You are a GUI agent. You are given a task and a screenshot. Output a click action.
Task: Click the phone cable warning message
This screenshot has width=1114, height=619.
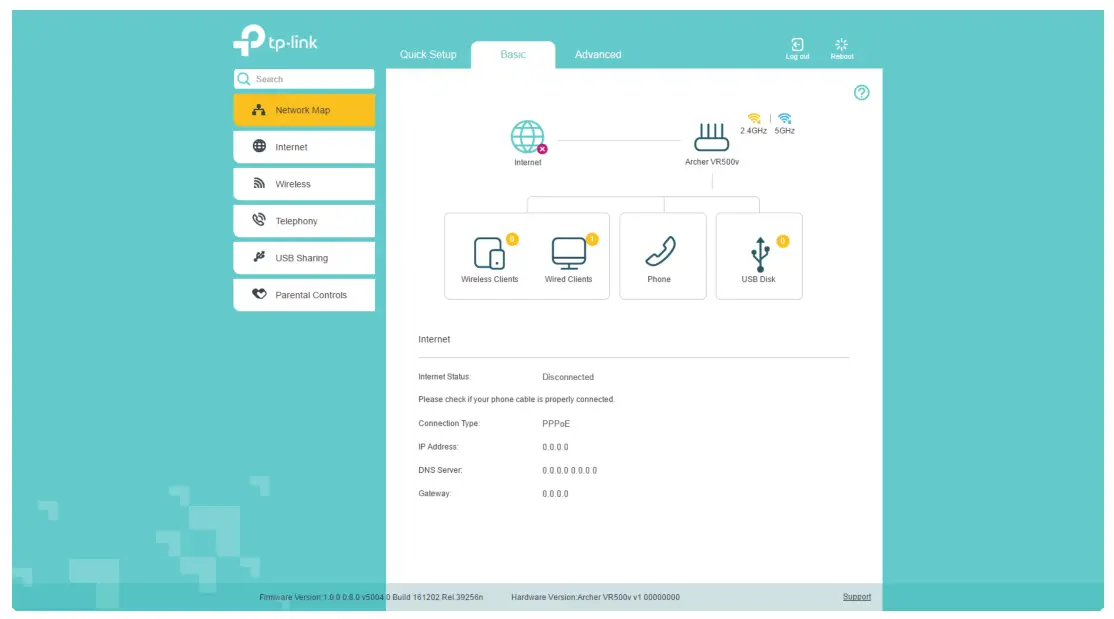click(516, 399)
